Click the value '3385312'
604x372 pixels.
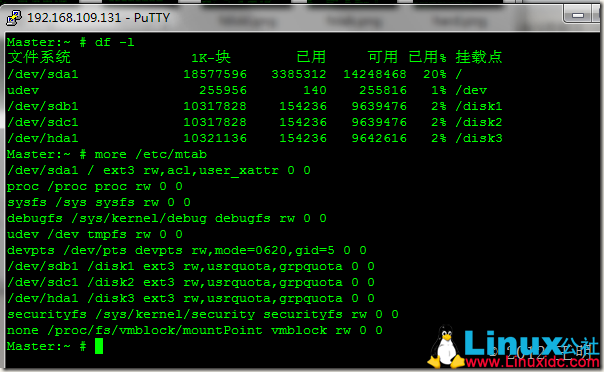point(299,74)
